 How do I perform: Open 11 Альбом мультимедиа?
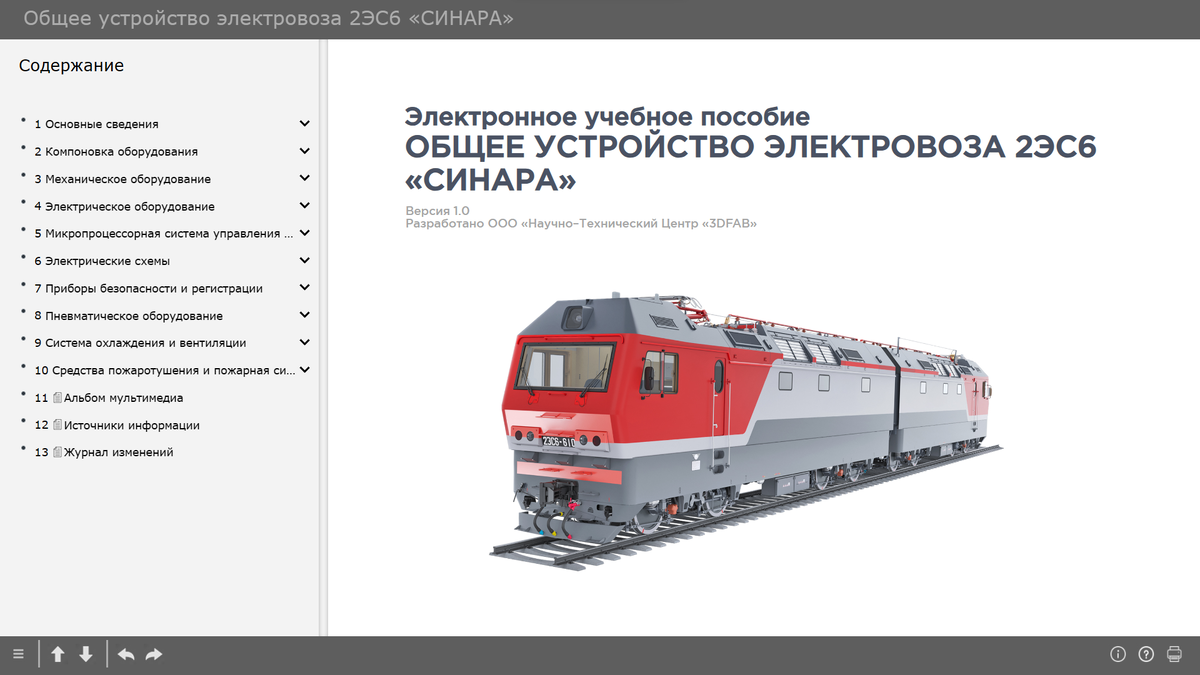pyautogui.click(x=109, y=398)
